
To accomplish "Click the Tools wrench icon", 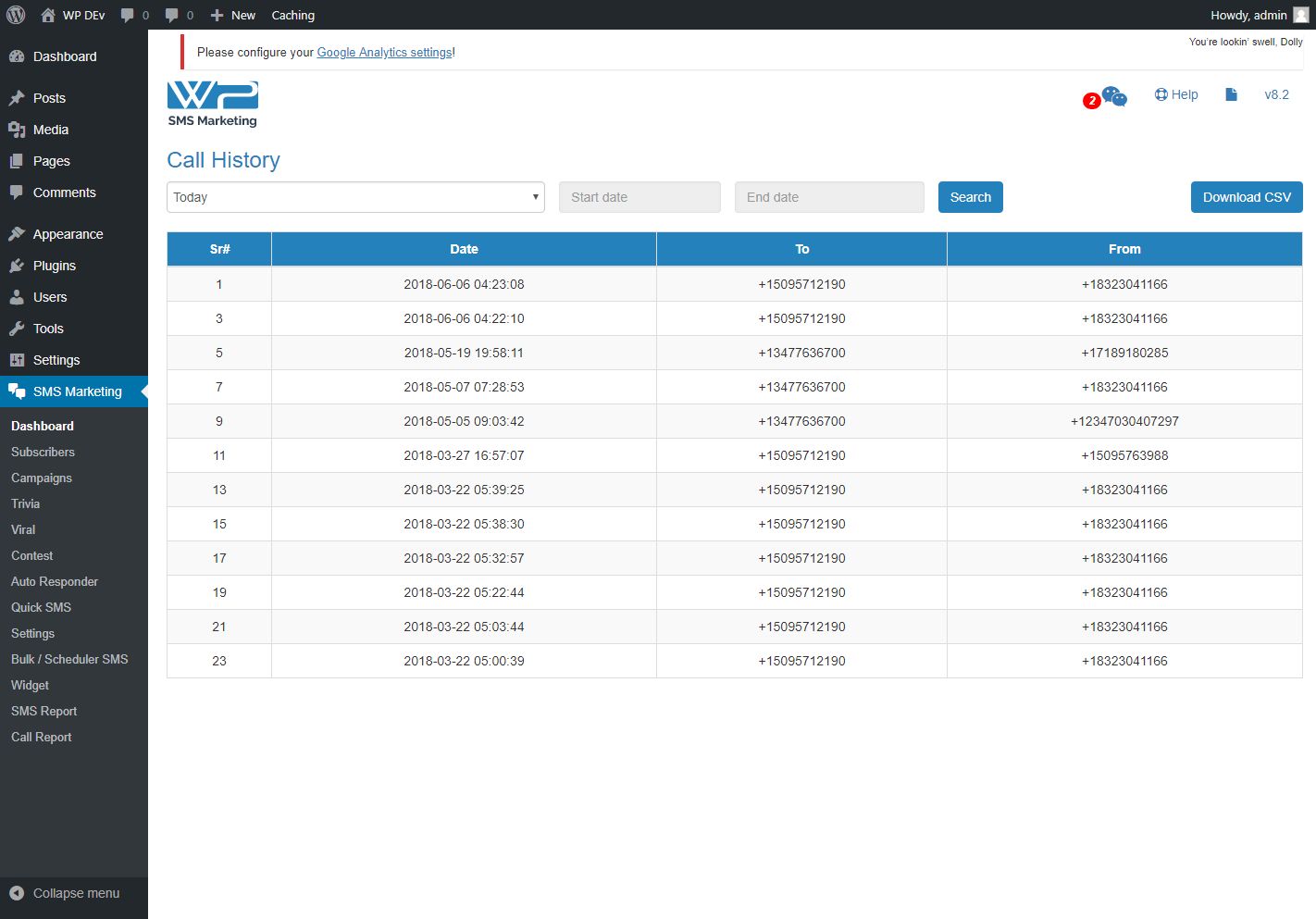I will tap(17, 329).
